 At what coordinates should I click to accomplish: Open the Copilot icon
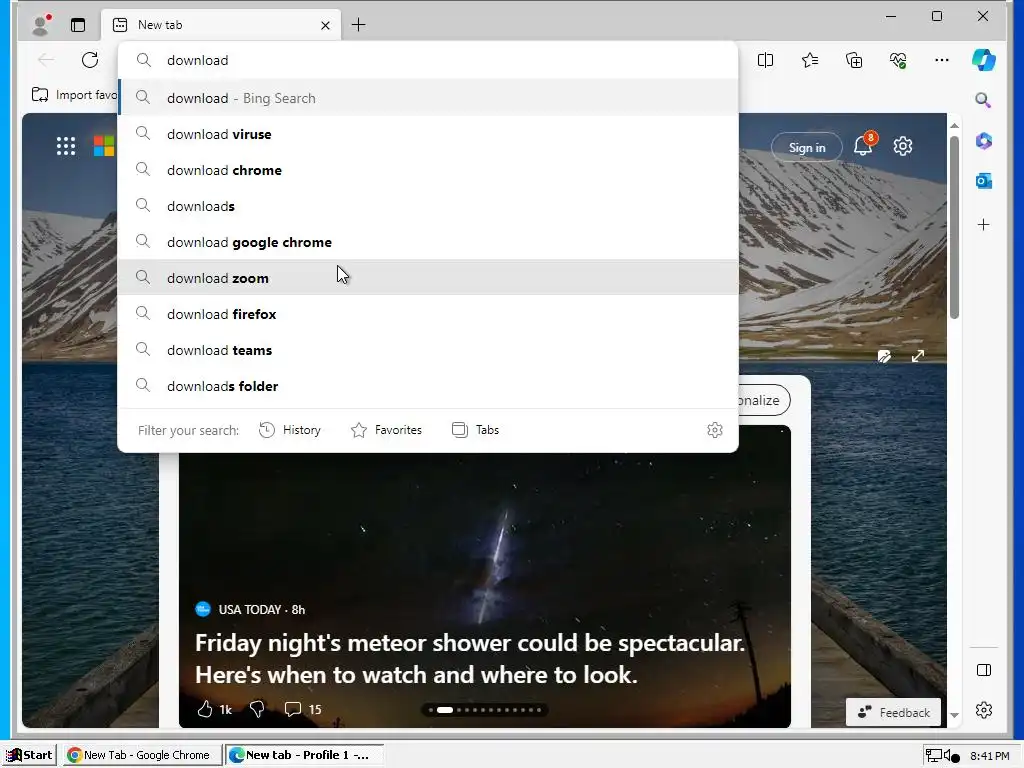coord(984,60)
